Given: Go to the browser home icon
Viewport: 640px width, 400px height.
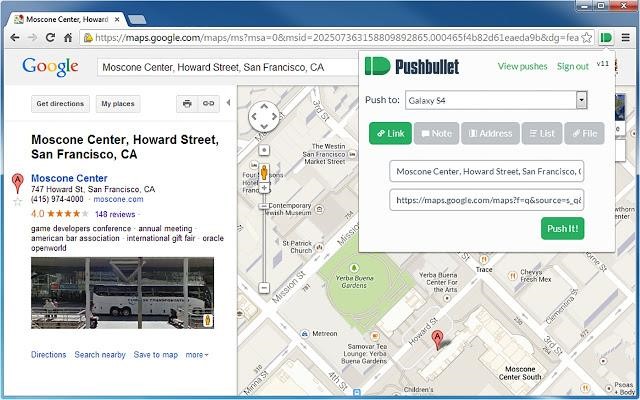Looking at the screenshot, I should pyautogui.click(x=68, y=38).
